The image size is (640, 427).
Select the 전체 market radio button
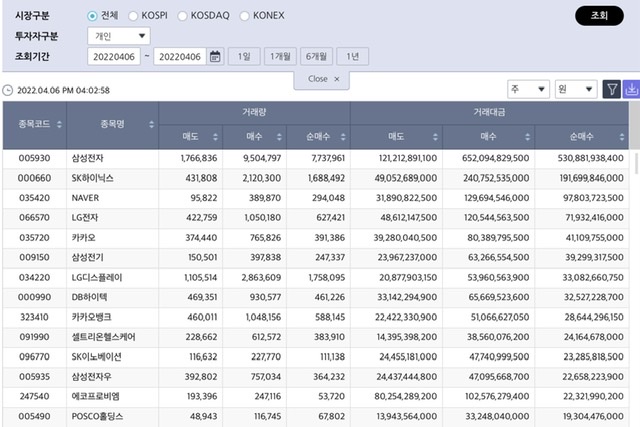tap(93, 16)
